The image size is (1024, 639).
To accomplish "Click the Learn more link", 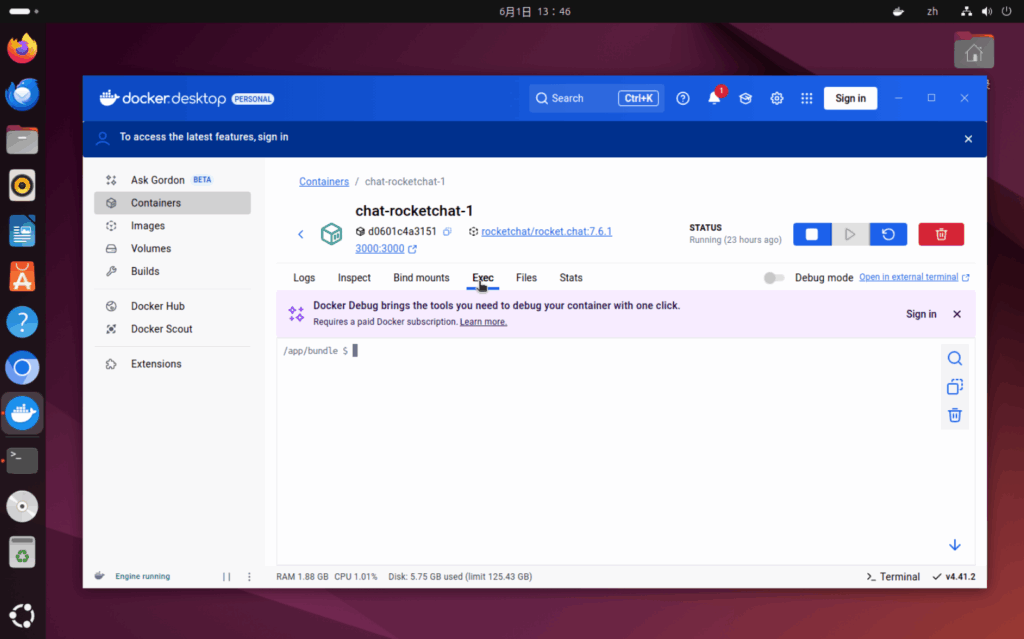I will (483, 321).
